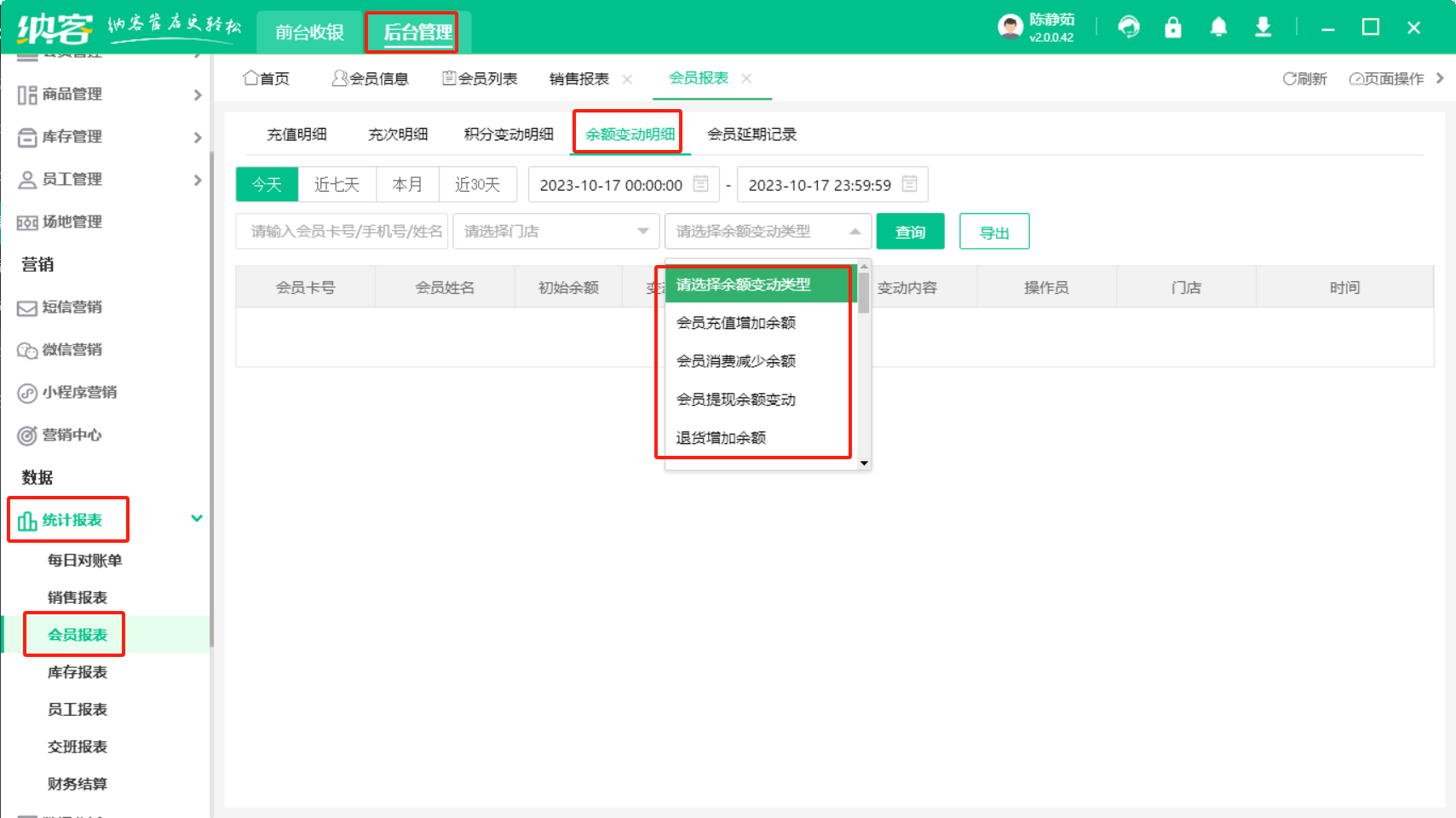Click the 导出 export button
1456x818 pixels.
[994, 232]
